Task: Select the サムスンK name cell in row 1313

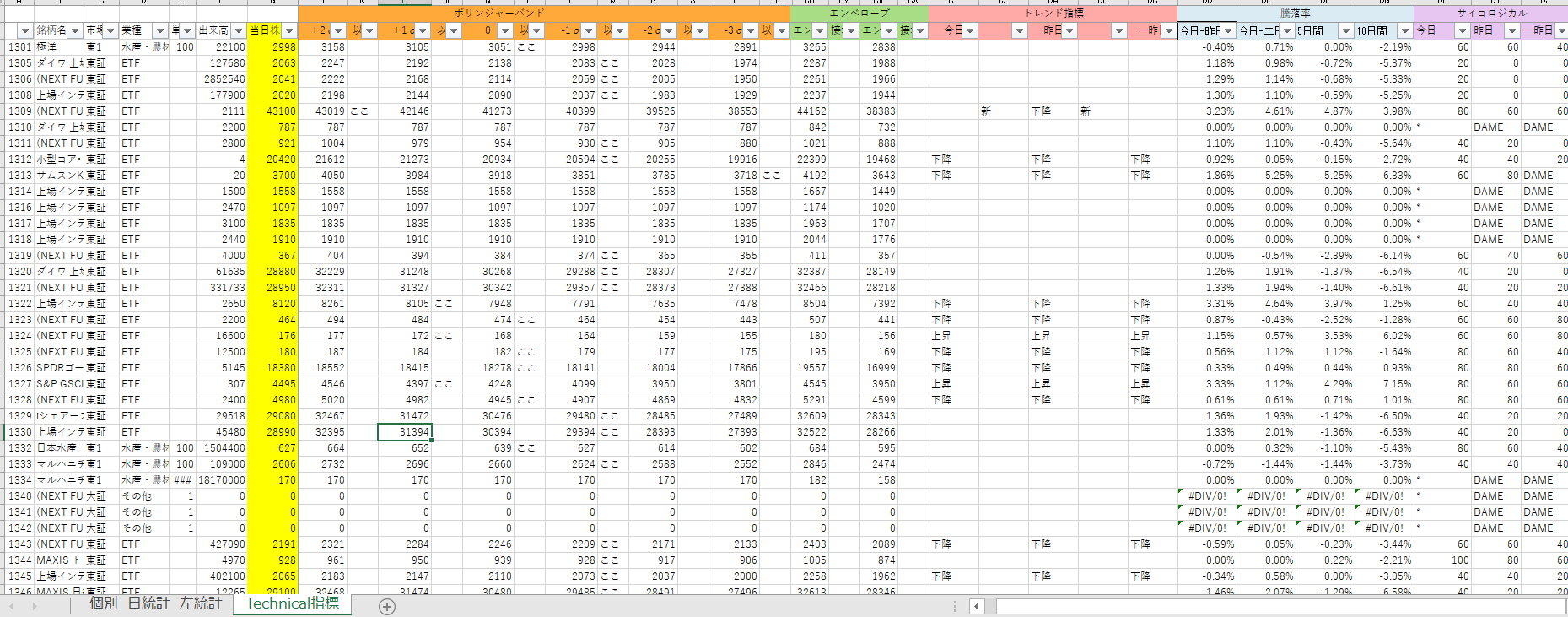Action: pos(59,176)
